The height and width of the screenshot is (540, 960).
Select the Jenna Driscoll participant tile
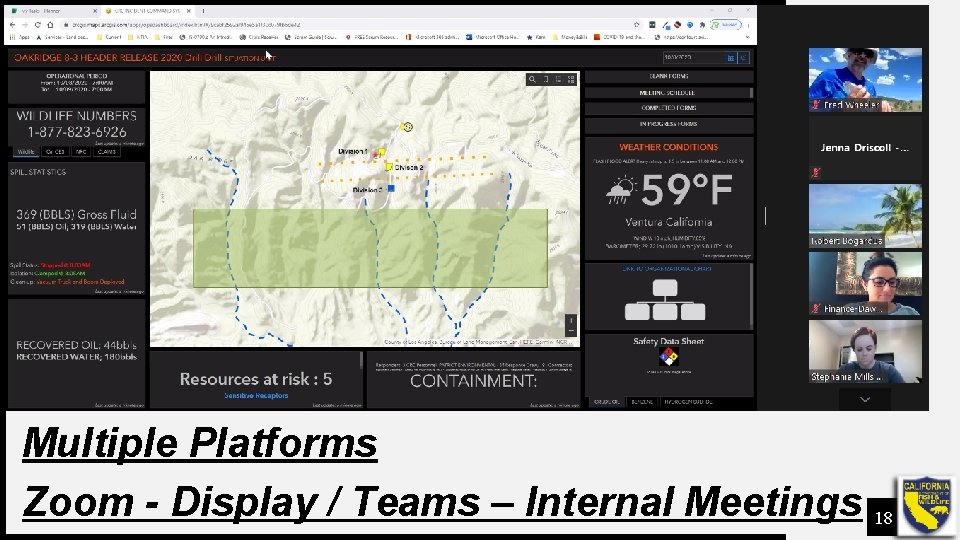pyautogui.click(x=864, y=148)
